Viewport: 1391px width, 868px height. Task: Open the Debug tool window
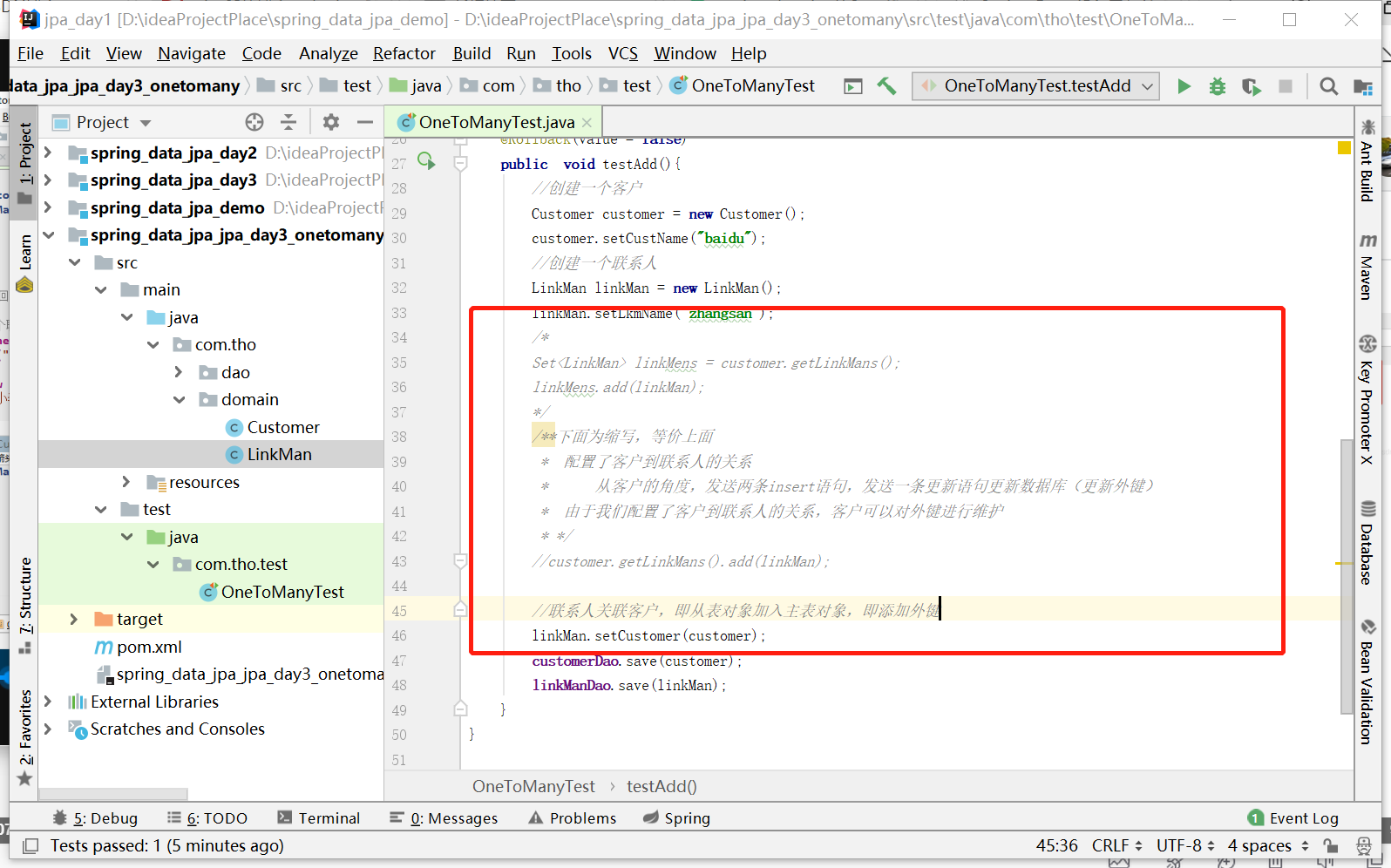pyautogui.click(x=95, y=818)
